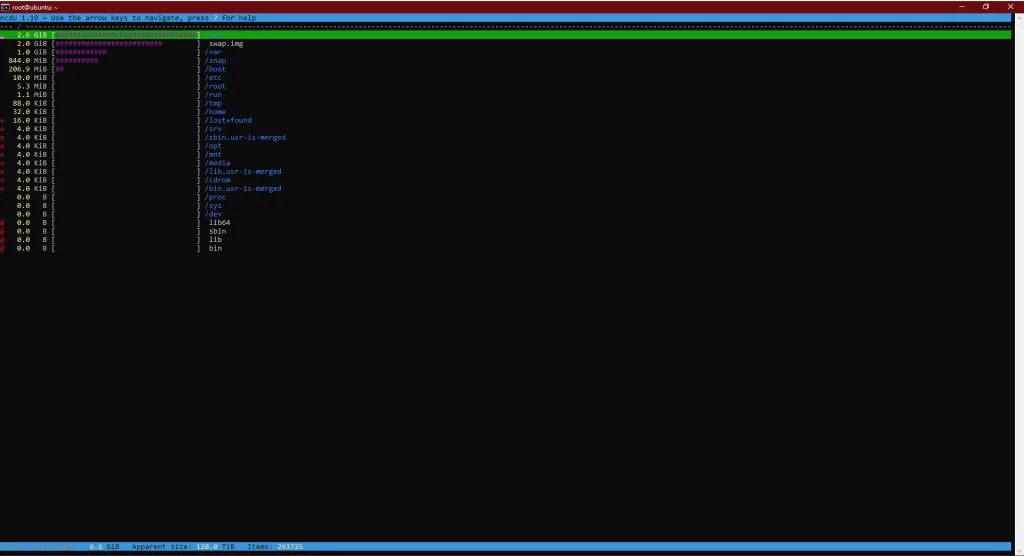The height and width of the screenshot is (556, 1024).
Task: Open the /run directory entry
Action: tap(214, 94)
